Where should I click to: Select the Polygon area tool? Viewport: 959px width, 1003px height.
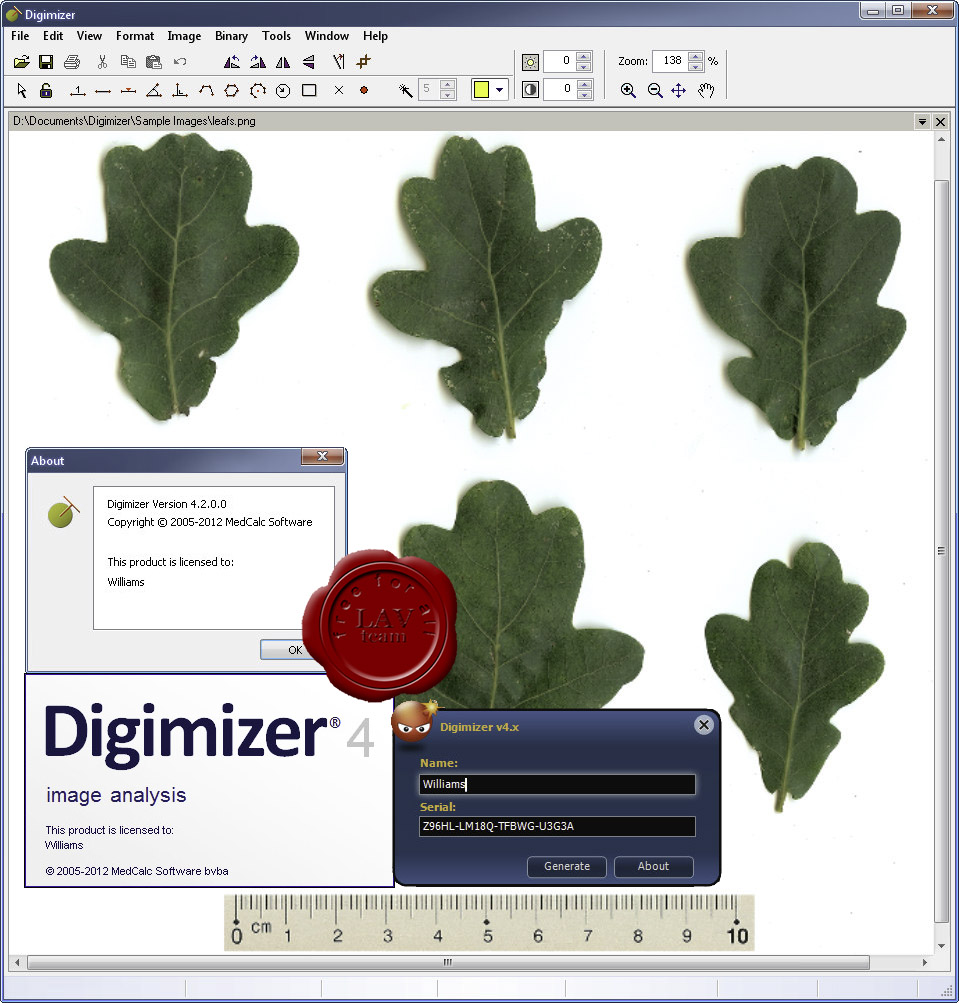[232, 91]
